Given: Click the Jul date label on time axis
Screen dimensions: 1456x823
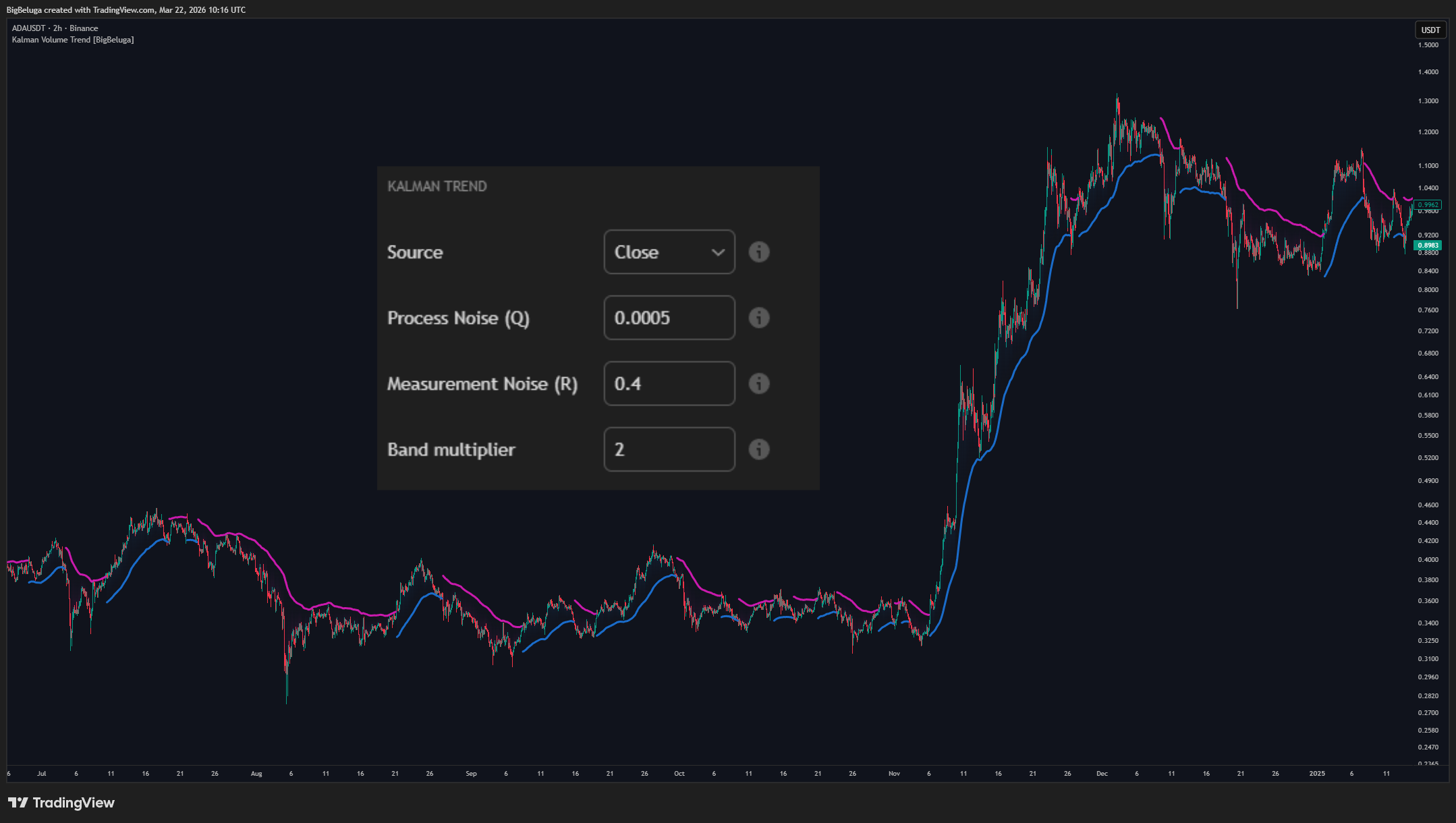Looking at the screenshot, I should 42,774.
